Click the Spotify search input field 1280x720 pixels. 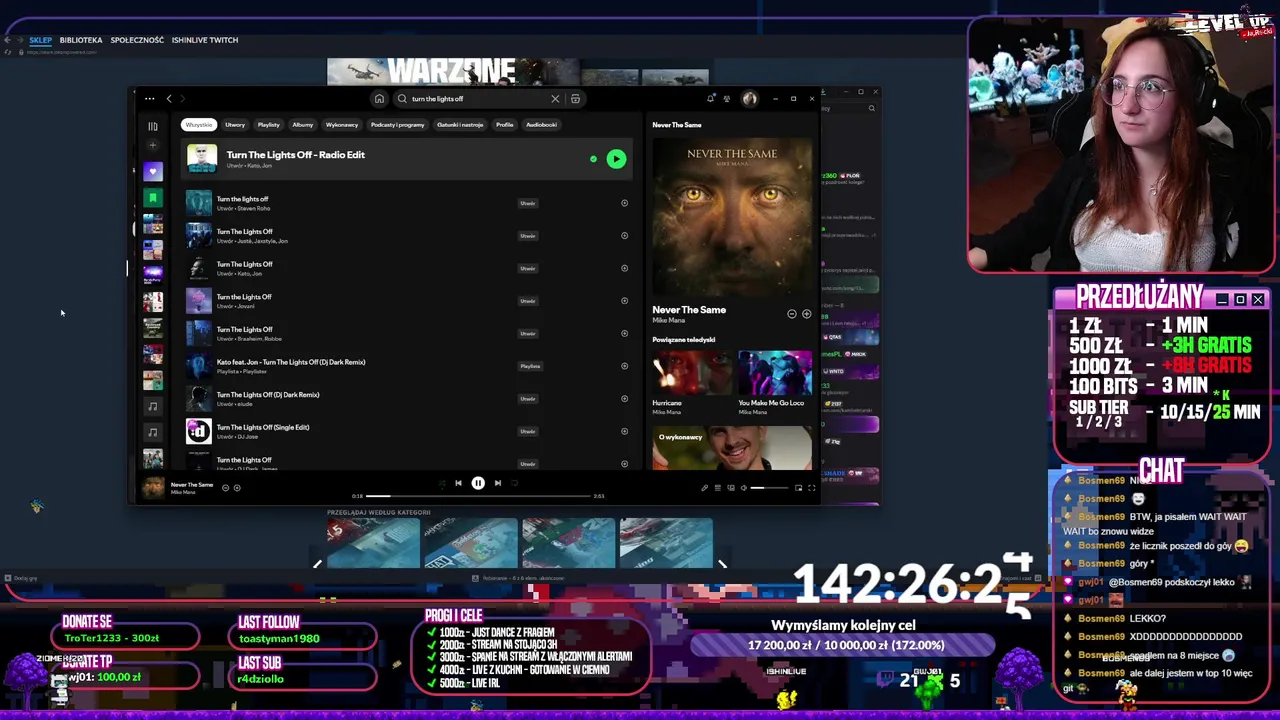click(480, 98)
